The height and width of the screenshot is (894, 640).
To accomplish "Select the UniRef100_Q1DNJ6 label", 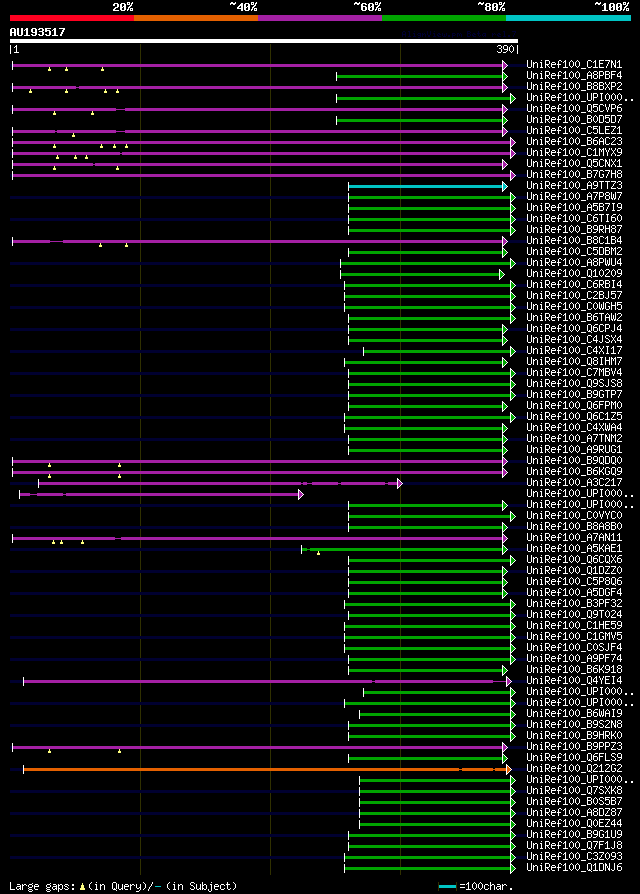I will point(574,867).
